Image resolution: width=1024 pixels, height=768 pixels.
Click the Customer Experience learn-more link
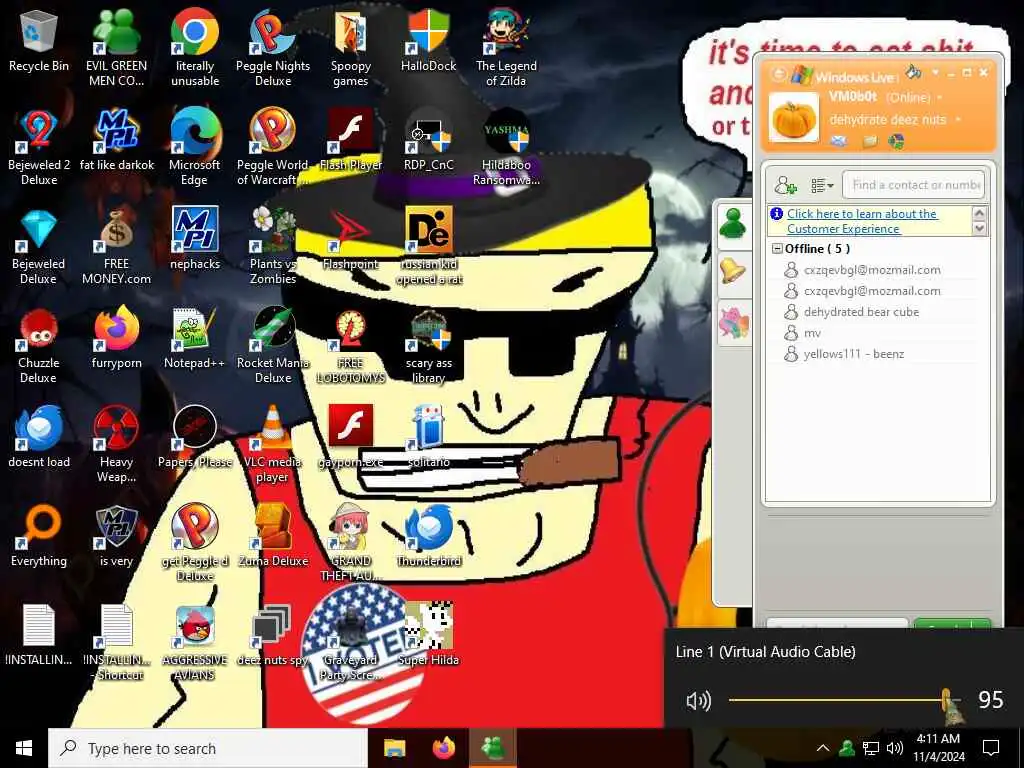point(862,221)
